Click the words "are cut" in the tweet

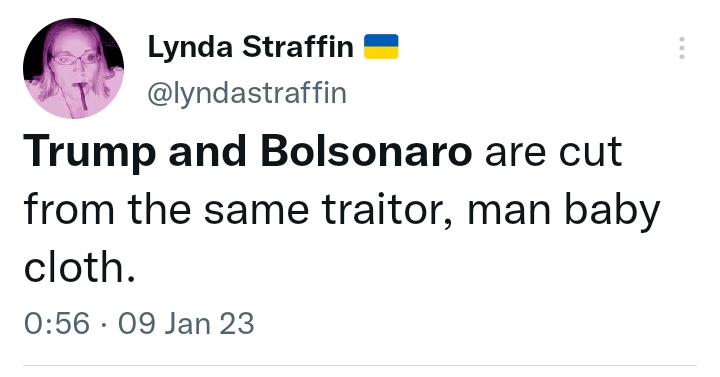coord(553,152)
